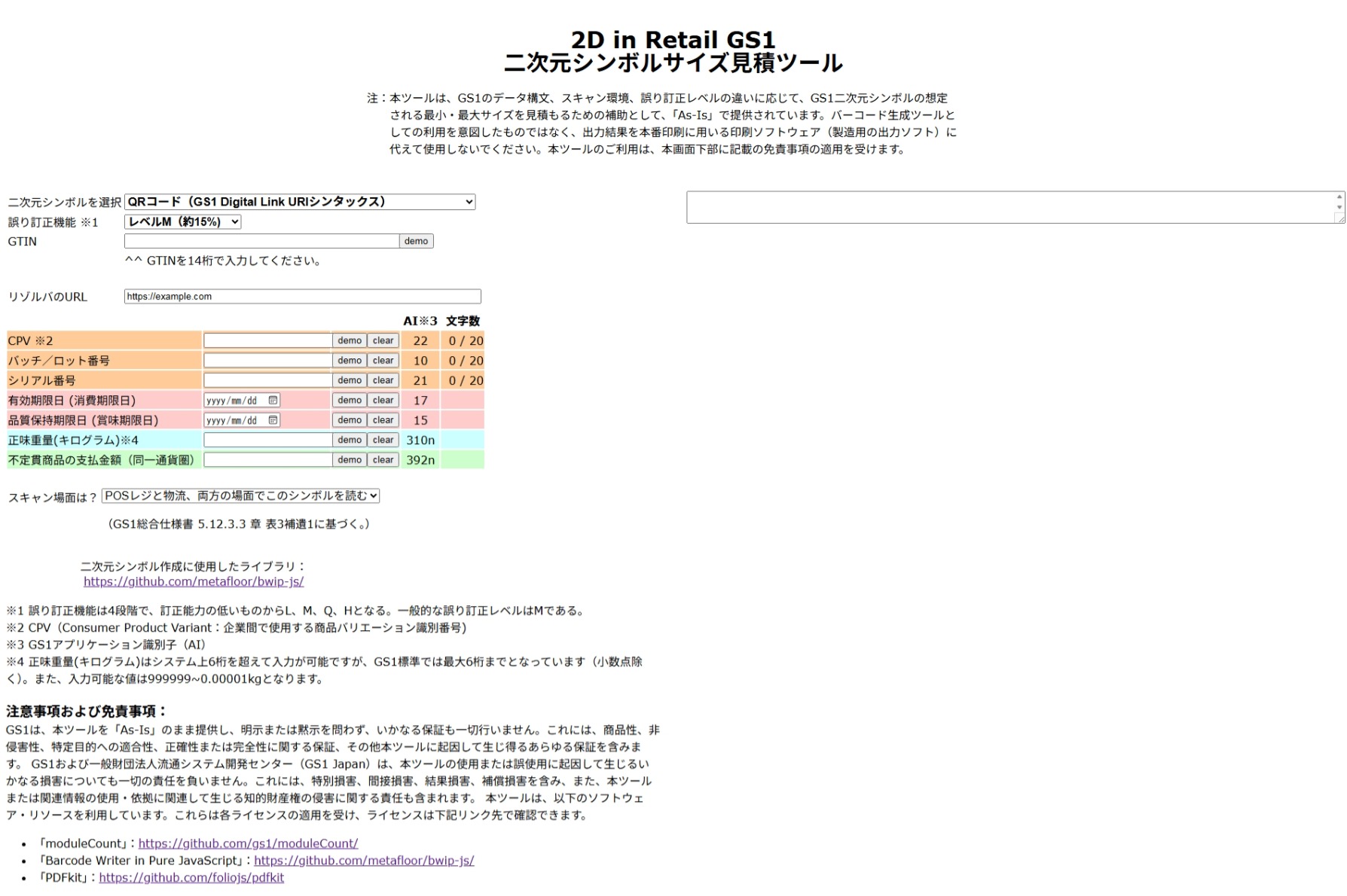
Task: Click demo for 不定貫商品の支払金額
Action: click(x=349, y=459)
